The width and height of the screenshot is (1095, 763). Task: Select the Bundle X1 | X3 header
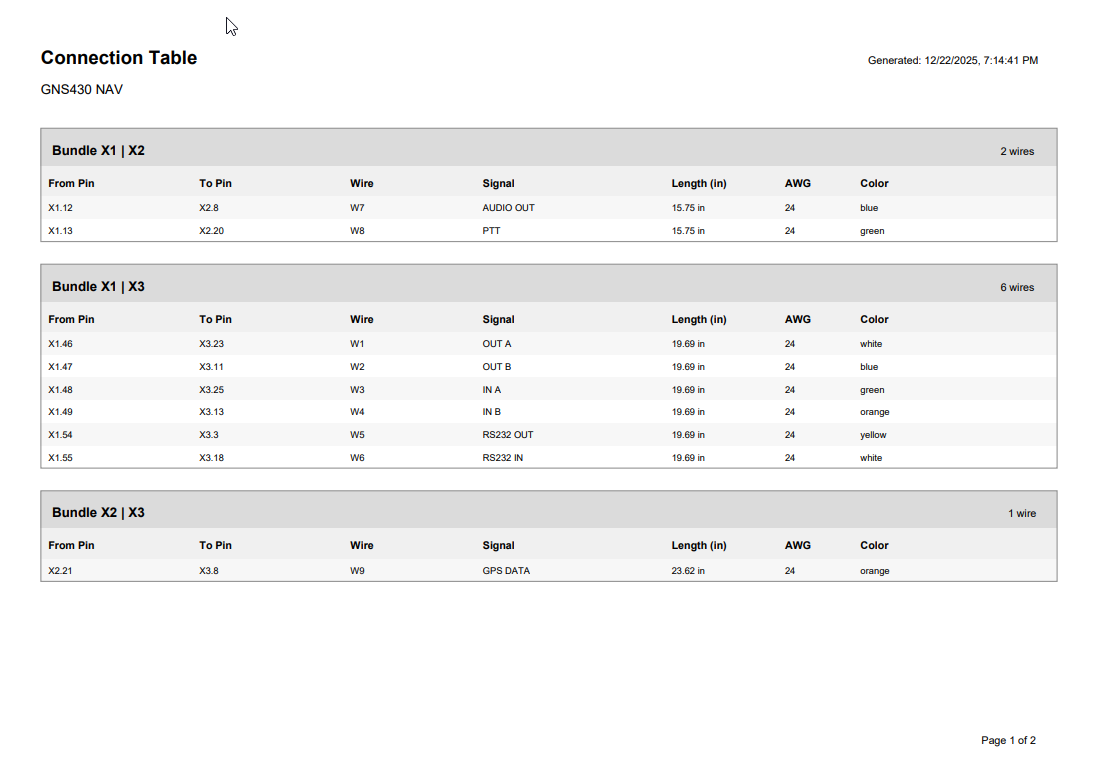[x=97, y=286]
